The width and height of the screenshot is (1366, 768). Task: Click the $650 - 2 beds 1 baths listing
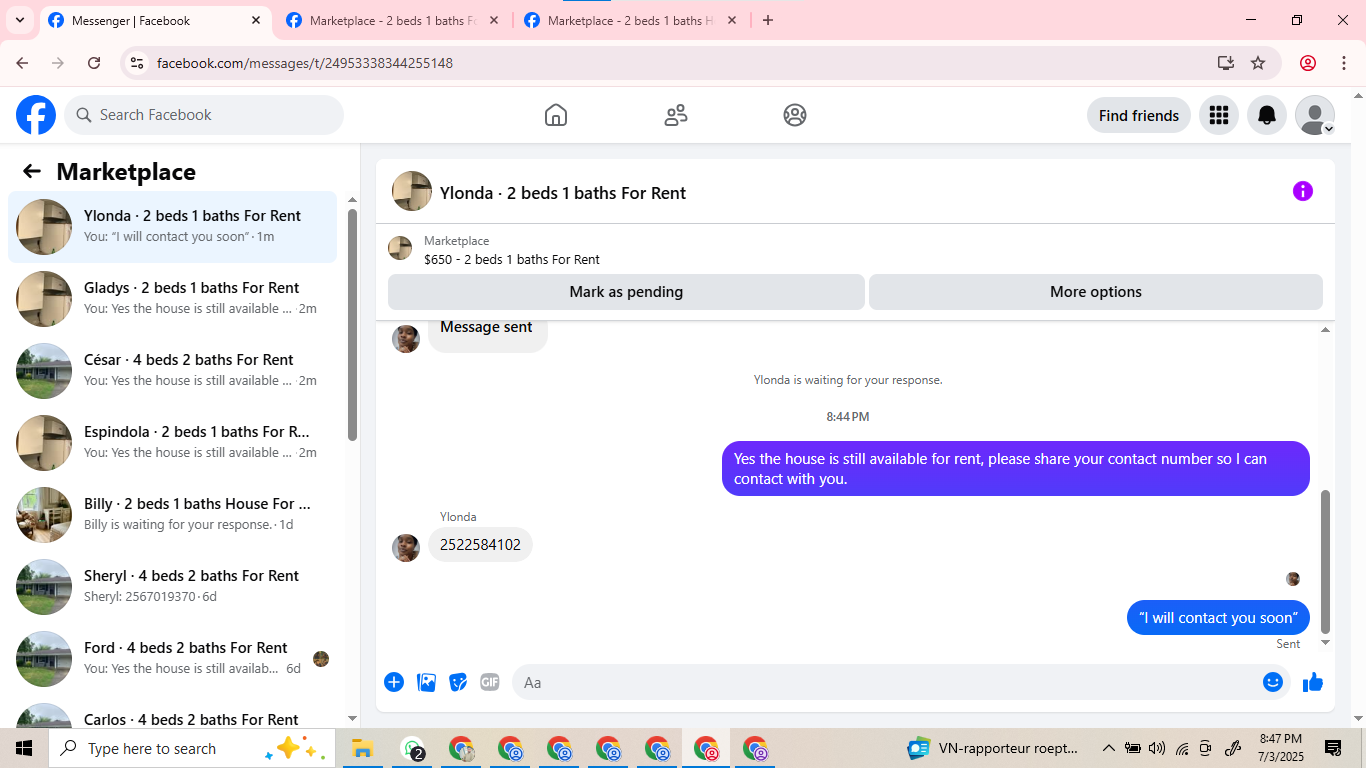click(512, 259)
